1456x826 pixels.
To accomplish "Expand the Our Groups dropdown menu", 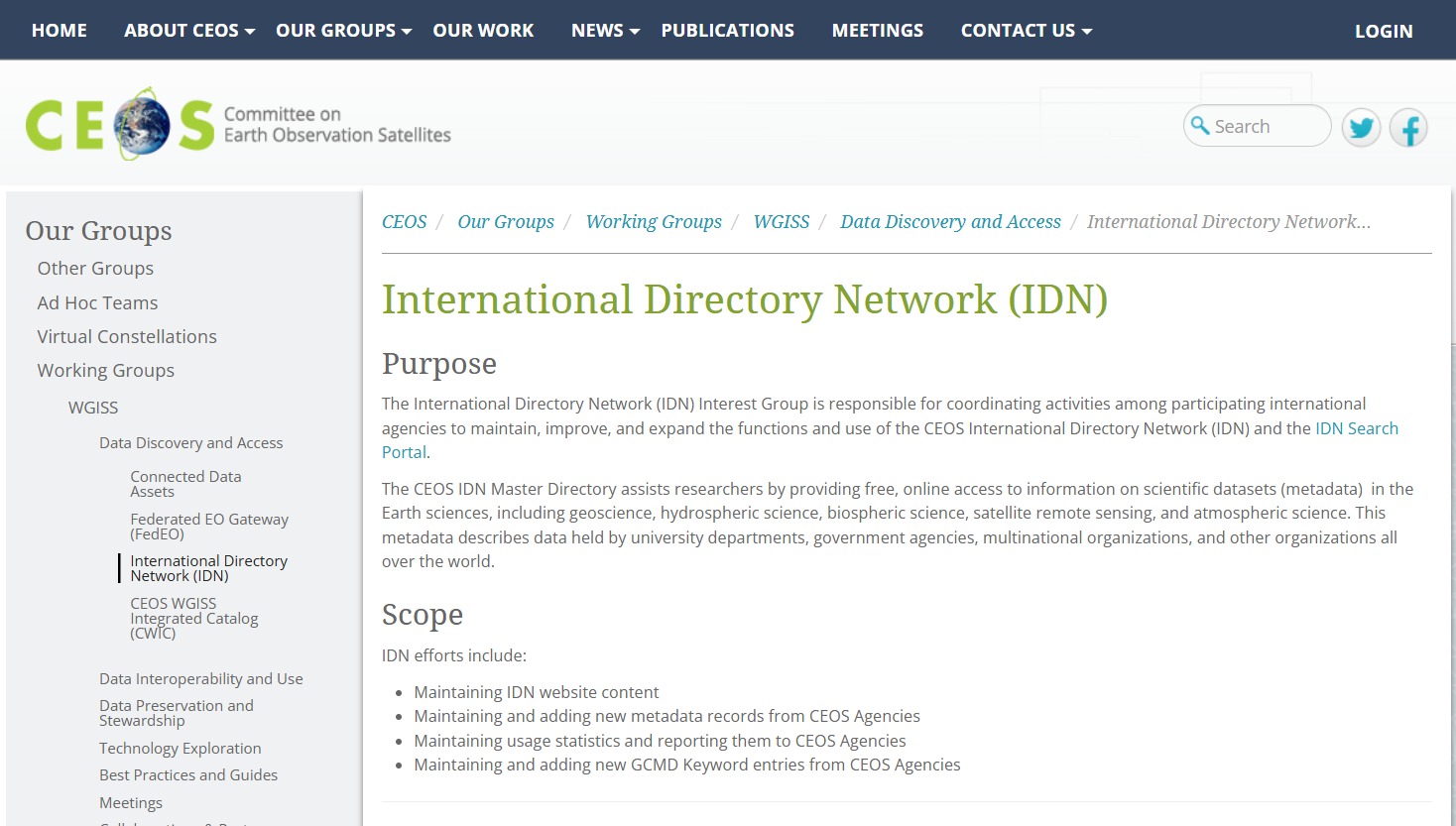I will [x=343, y=31].
